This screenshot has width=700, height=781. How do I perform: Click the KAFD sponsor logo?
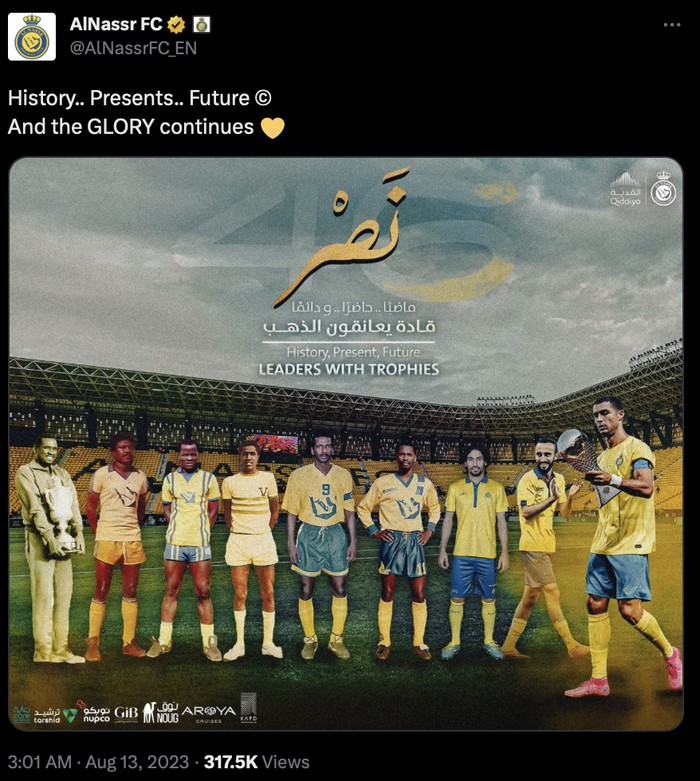tap(249, 708)
